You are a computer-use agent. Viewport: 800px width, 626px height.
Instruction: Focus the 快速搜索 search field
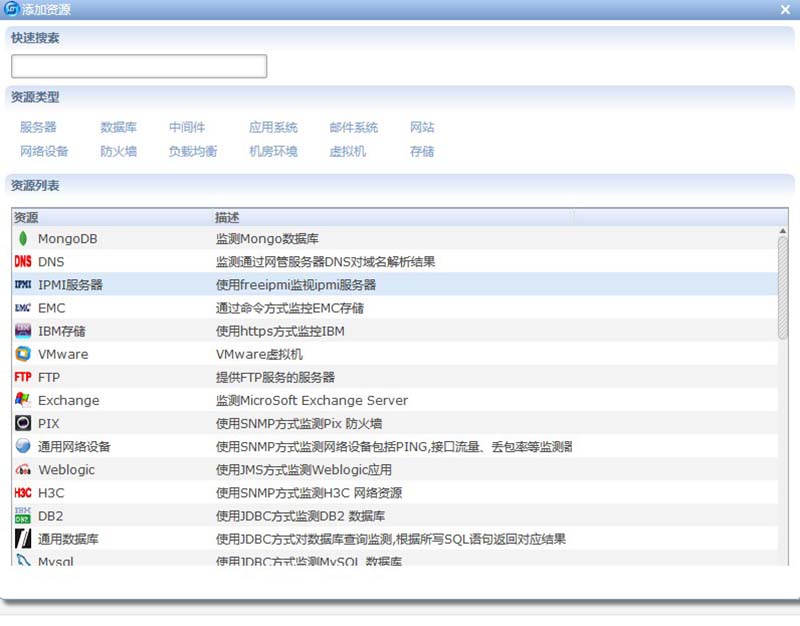pyautogui.click(x=139, y=66)
